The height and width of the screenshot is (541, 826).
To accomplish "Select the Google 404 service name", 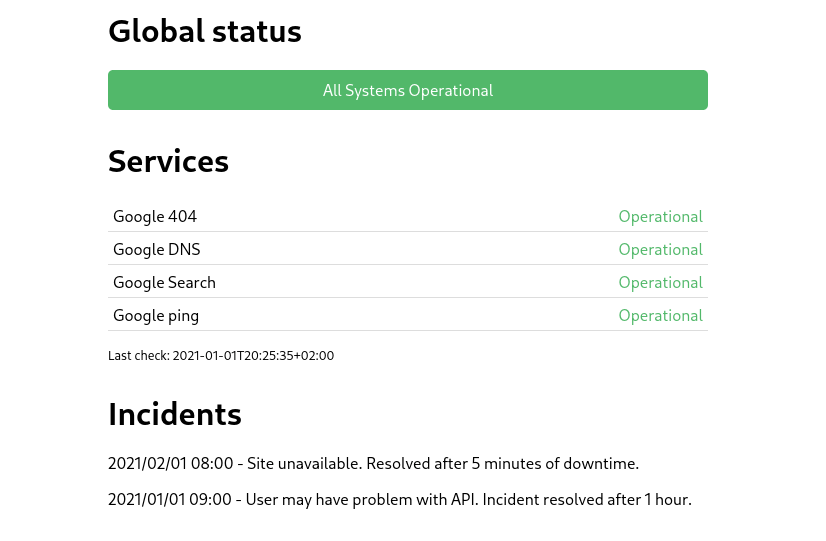I will coord(155,216).
